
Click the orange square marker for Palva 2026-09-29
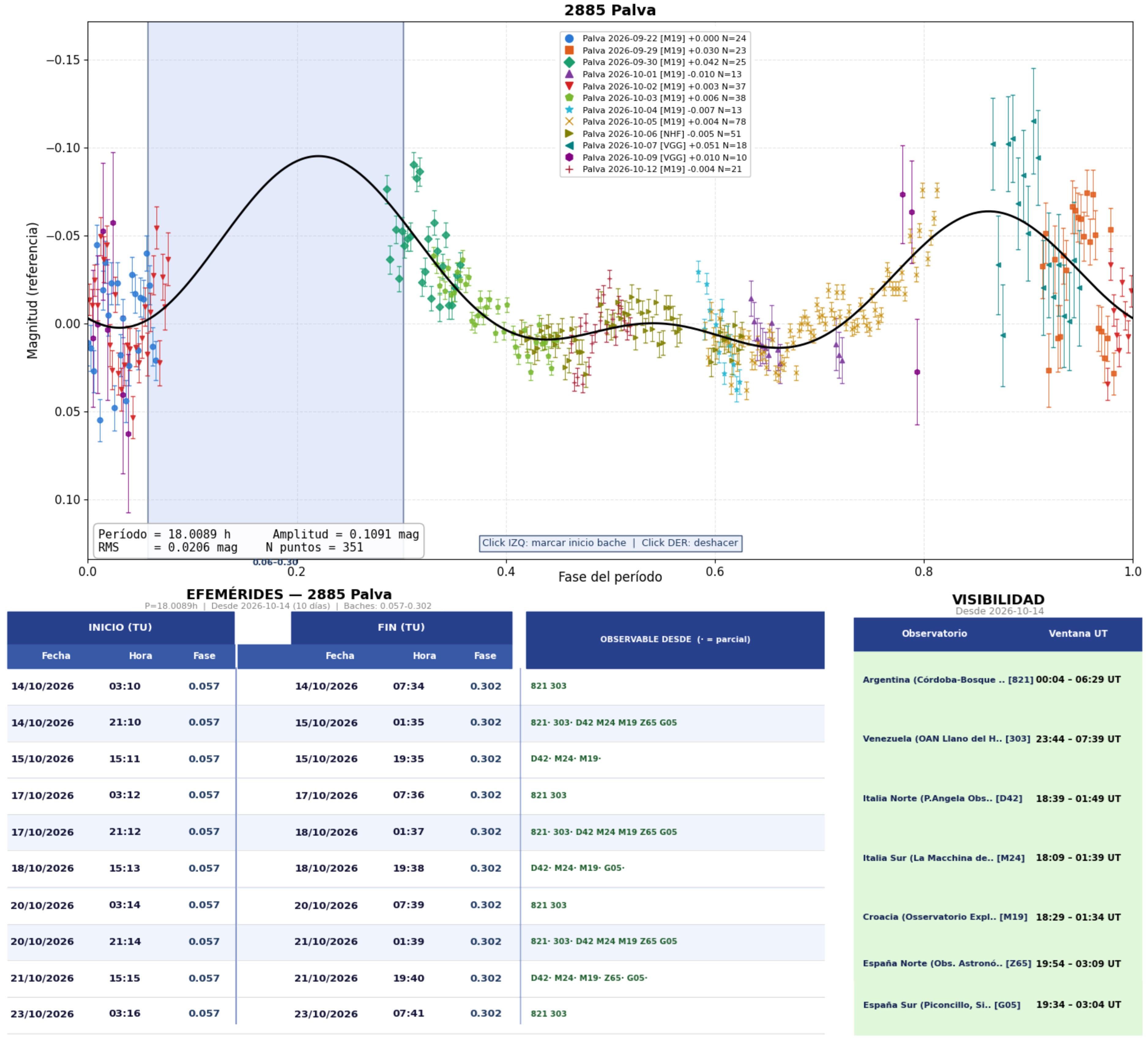pos(569,51)
